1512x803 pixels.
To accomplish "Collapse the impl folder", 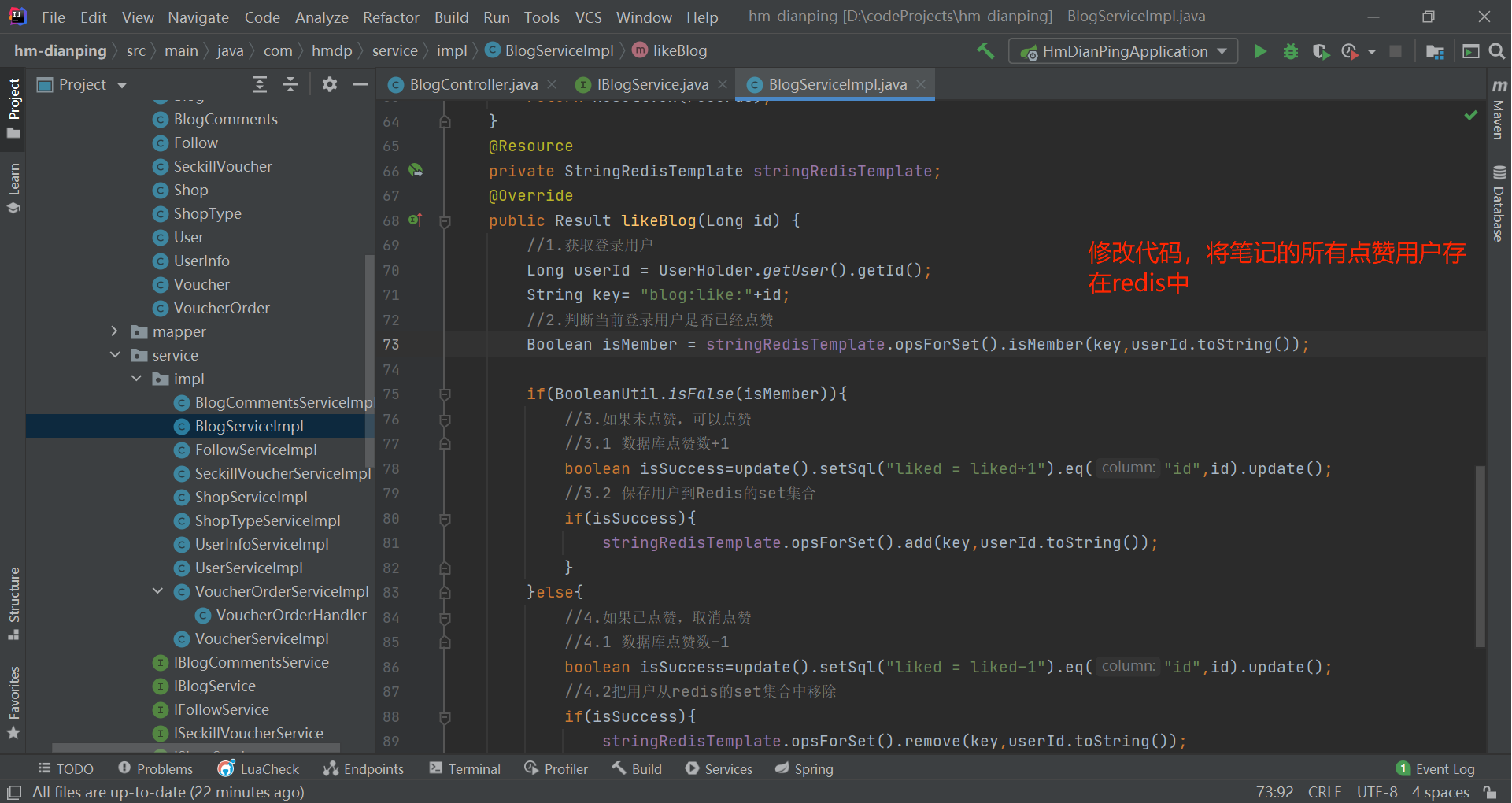I will (136, 379).
